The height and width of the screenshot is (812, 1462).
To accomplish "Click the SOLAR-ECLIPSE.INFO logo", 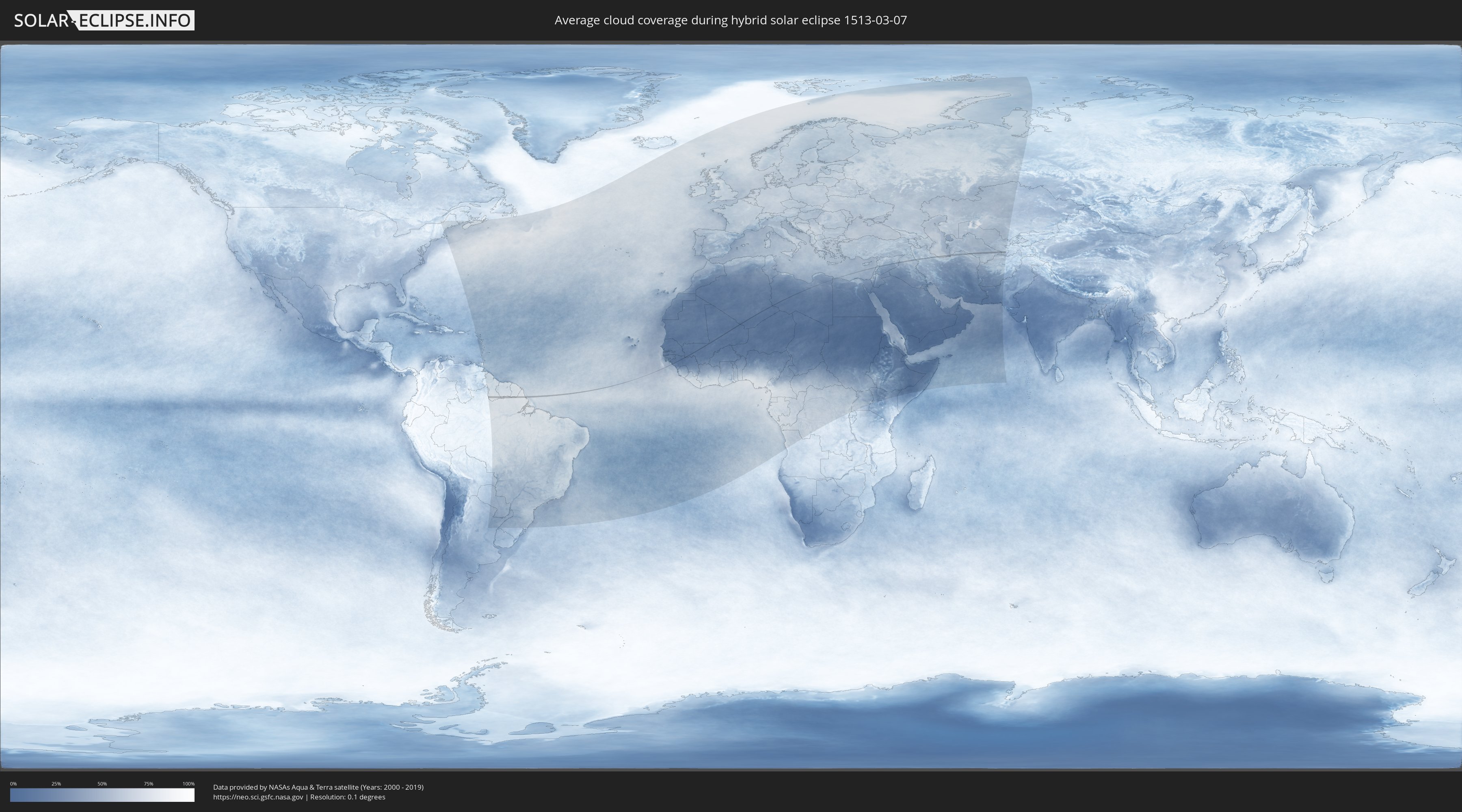I will tap(104, 20).
